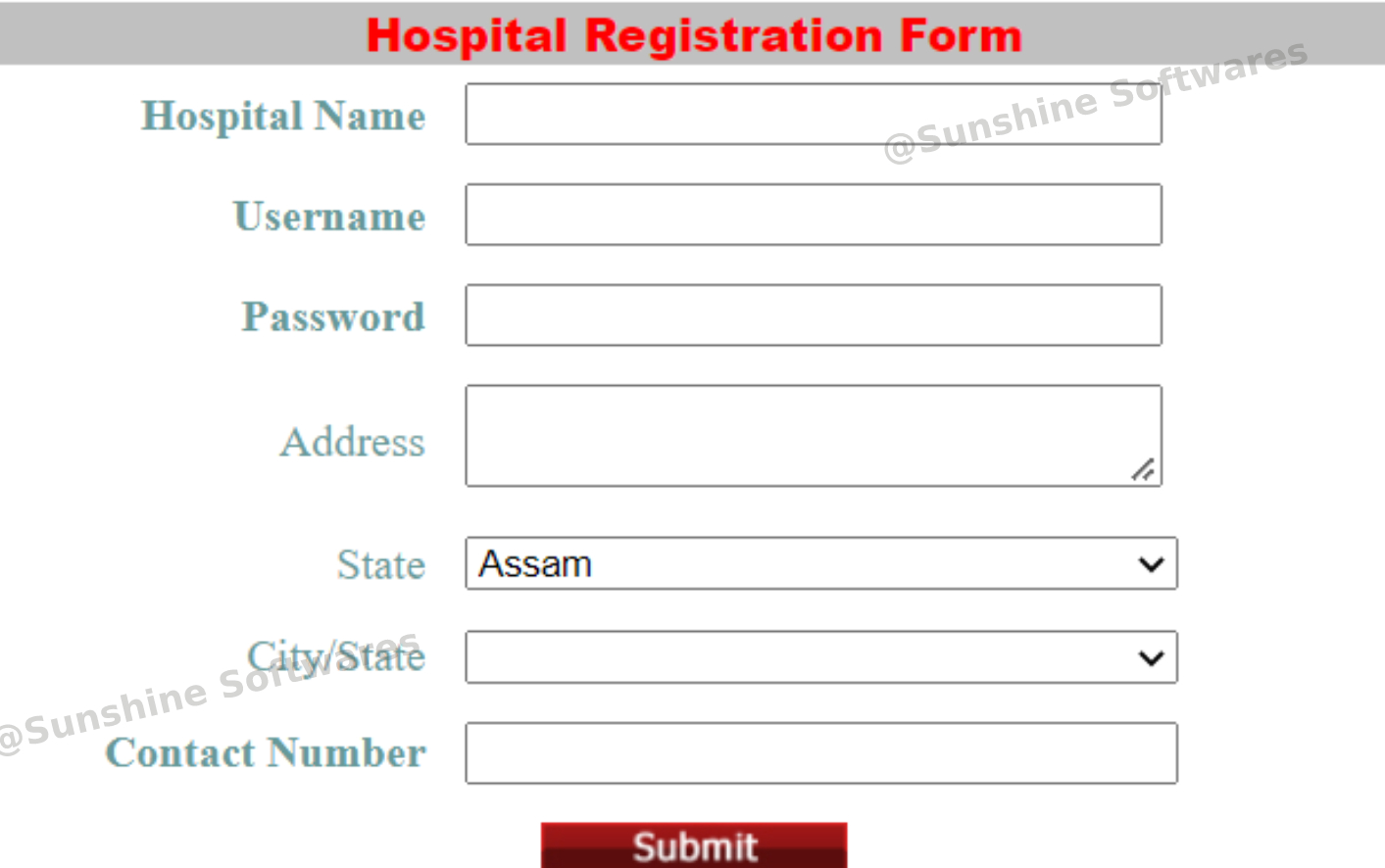Click the chevron on the State selector

click(x=1150, y=563)
